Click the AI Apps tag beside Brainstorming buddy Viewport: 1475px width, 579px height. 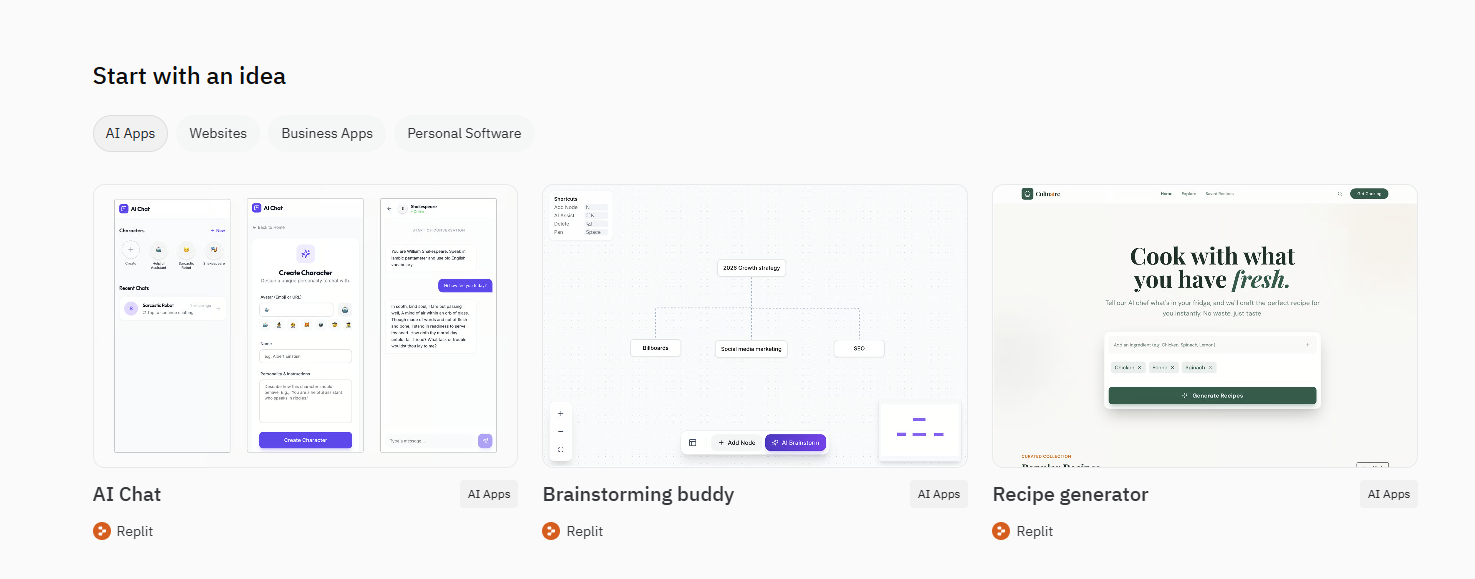(938, 494)
